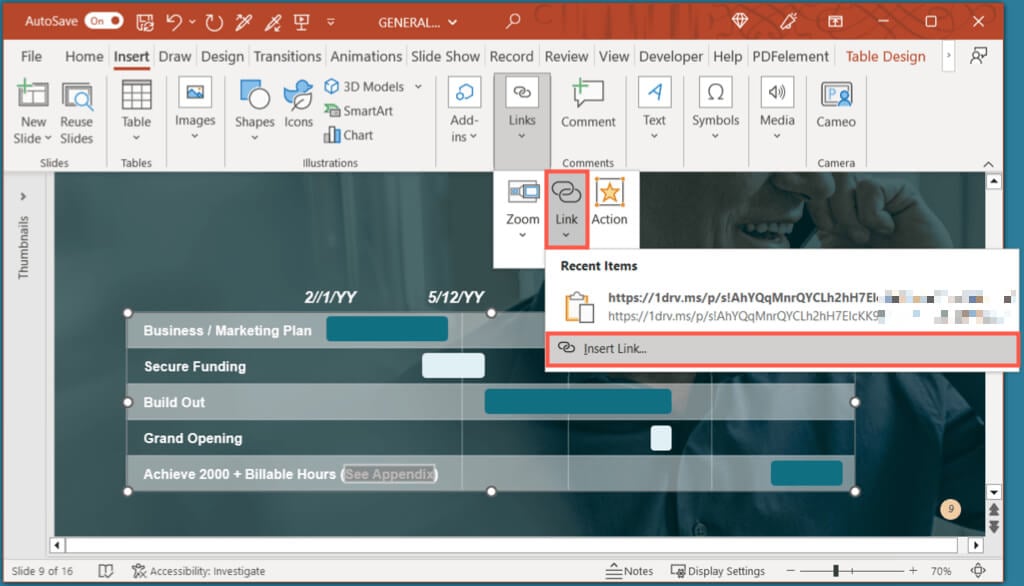Choose Insert Link... menu entry
Viewport: 1024px width, 586px height.
(x=782, y=348)
